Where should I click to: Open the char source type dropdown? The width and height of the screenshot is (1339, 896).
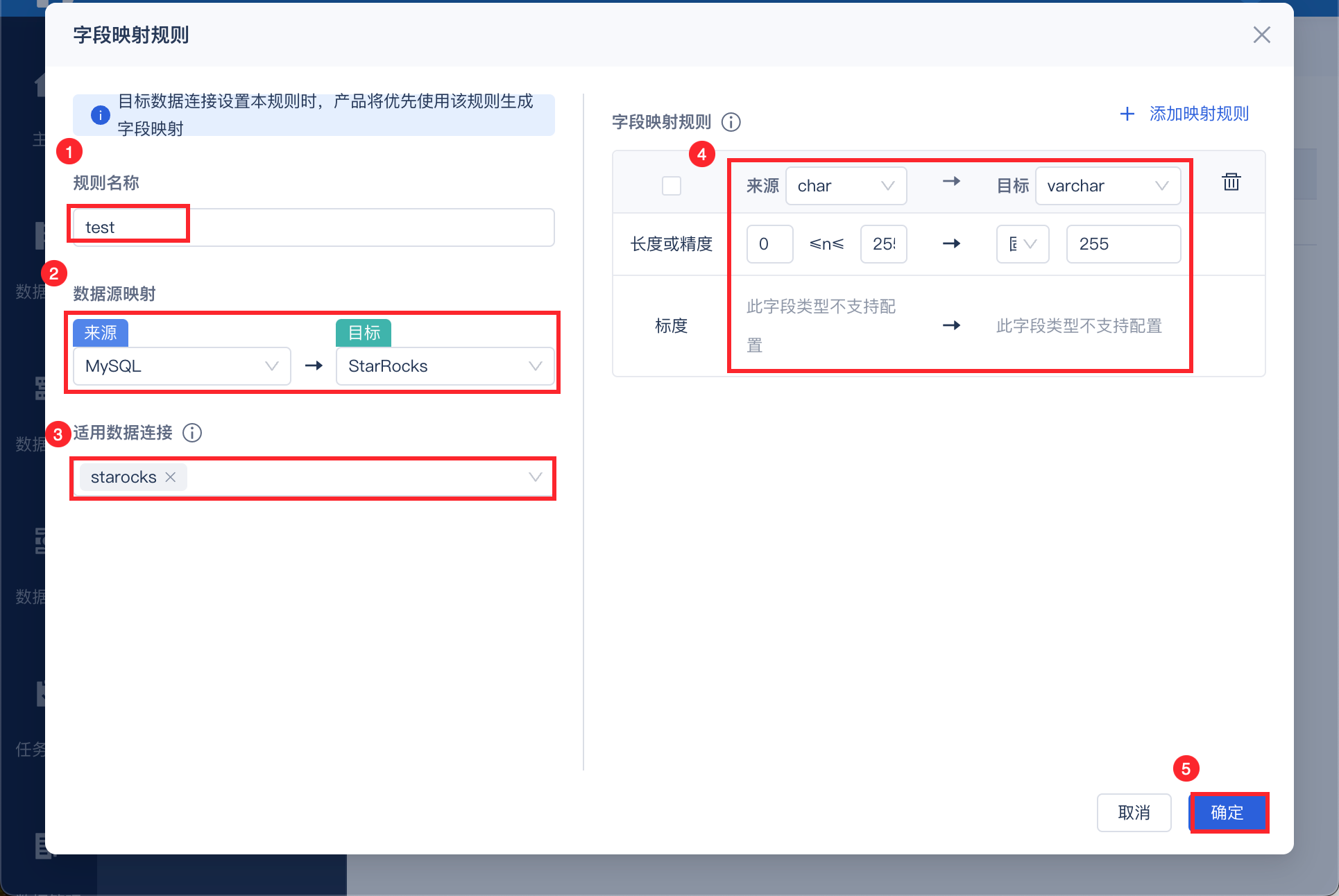(845, 186)
